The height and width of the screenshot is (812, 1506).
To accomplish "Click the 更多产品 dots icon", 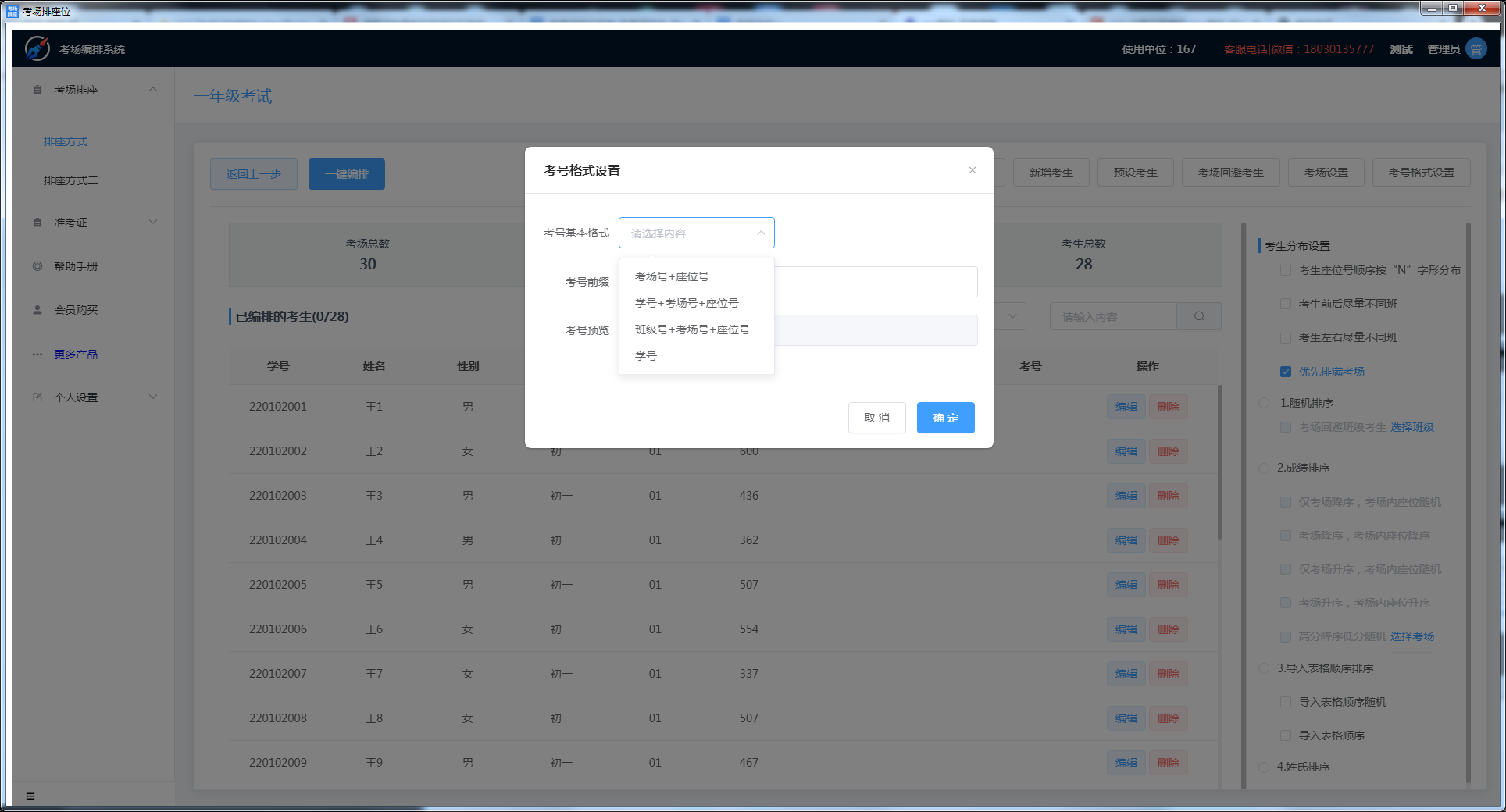I will 37,354.
